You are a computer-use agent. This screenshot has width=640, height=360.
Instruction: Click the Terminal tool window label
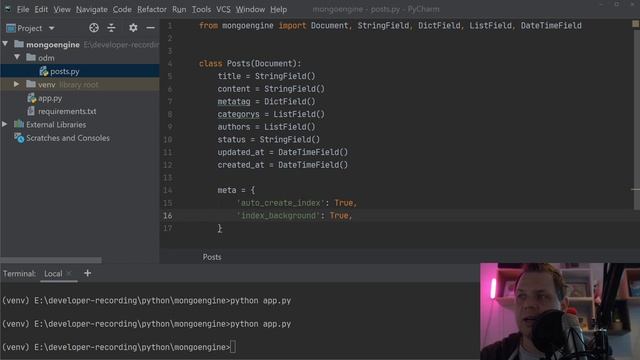click(20, 273)
